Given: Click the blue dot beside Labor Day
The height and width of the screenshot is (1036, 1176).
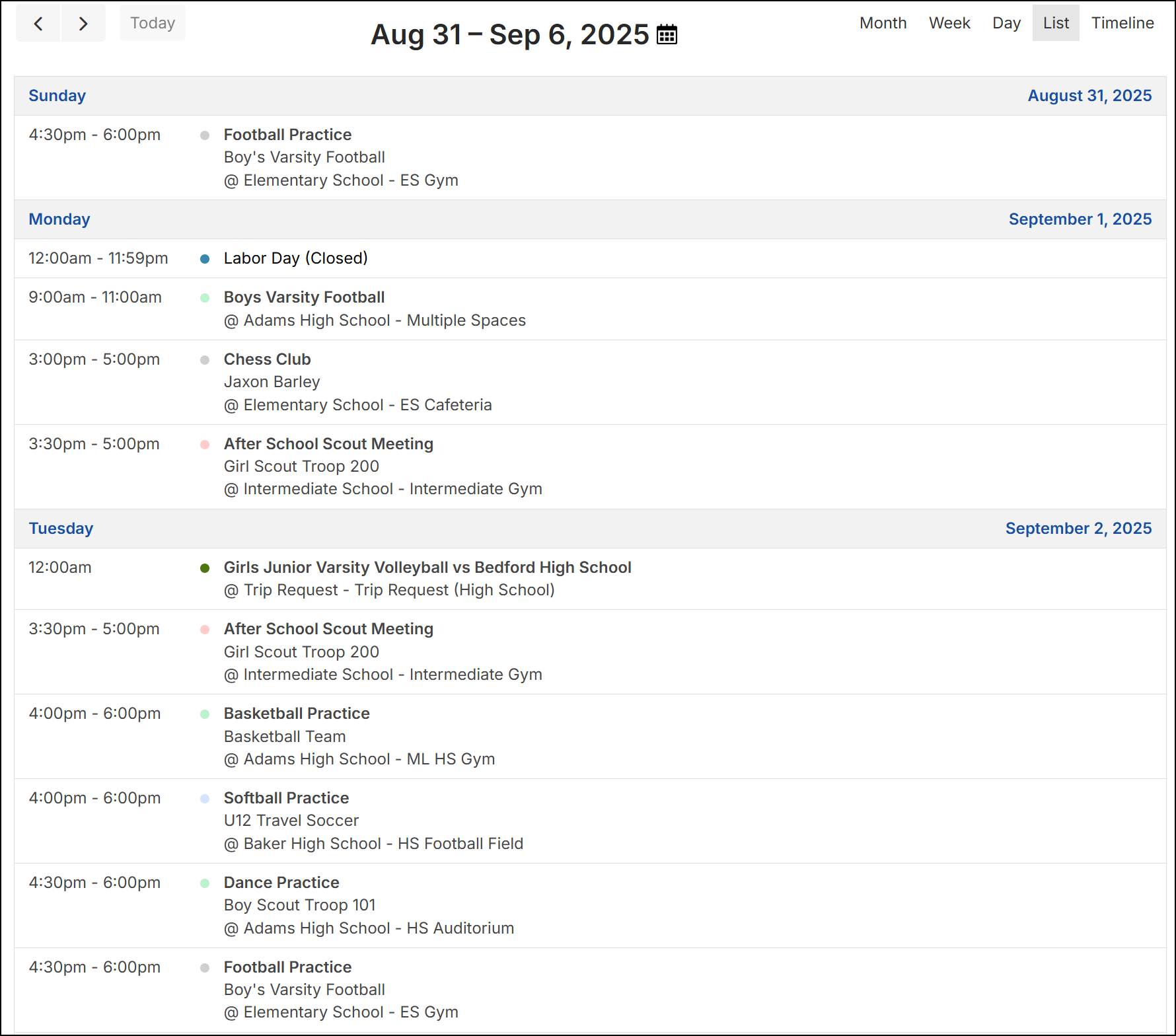Looking at the screenshot, I should (x=205, y=259).
